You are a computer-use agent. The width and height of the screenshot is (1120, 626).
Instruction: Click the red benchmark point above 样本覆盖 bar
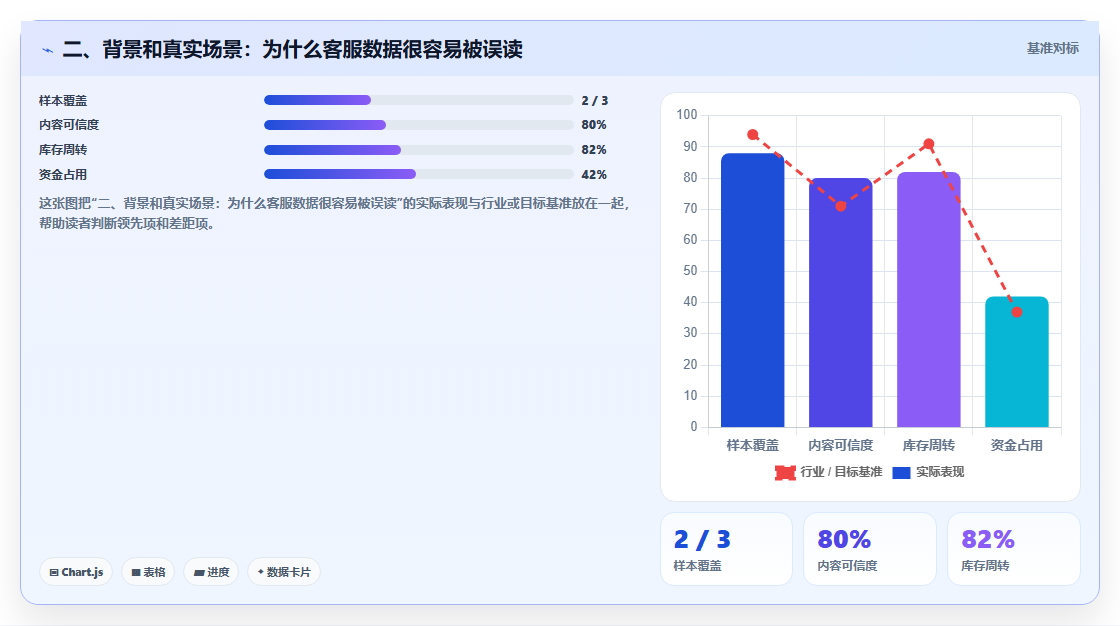tap(752, 134)
